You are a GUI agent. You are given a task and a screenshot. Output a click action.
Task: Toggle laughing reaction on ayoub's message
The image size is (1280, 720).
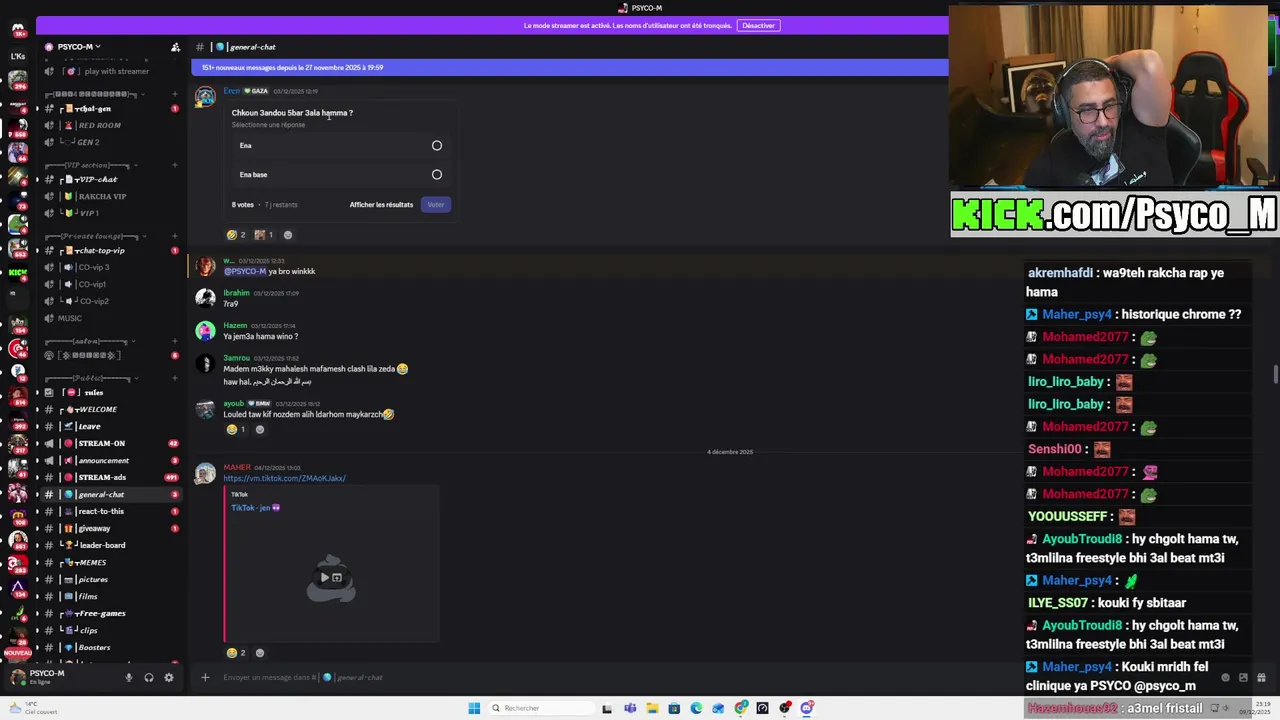(x=236, y=430)
